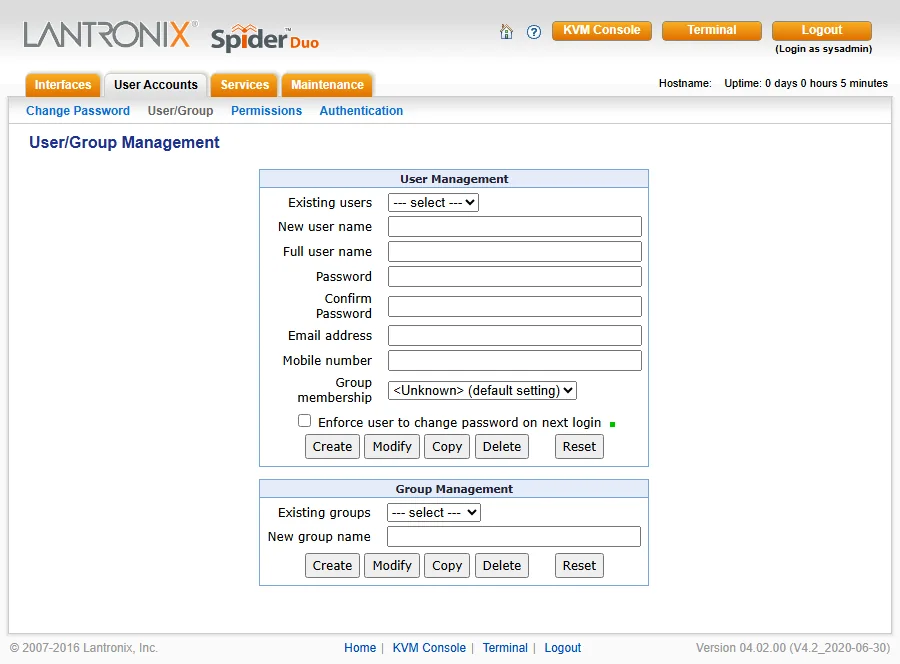Image resolution: width=900 pixels, height=664 pixels.
Task: Open Permissions subtab
Action: point(266,111)
